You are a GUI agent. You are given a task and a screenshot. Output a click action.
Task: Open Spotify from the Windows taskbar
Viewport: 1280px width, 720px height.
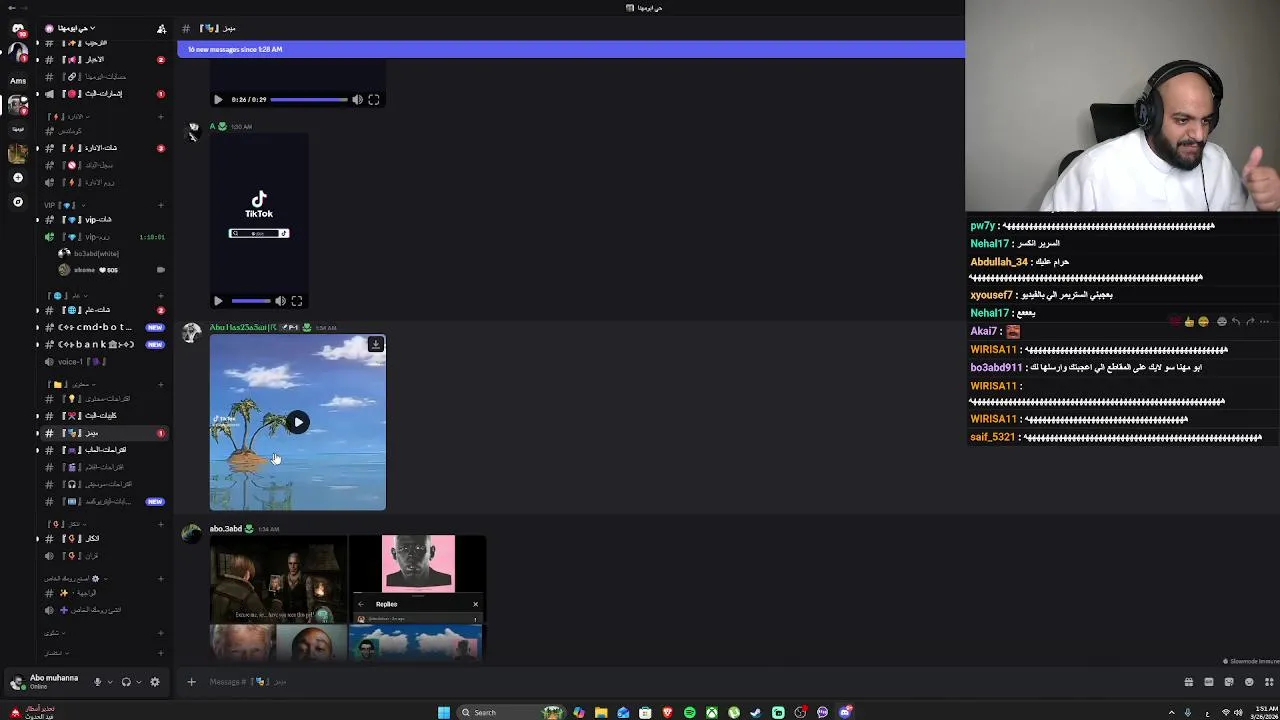point(689,712)
